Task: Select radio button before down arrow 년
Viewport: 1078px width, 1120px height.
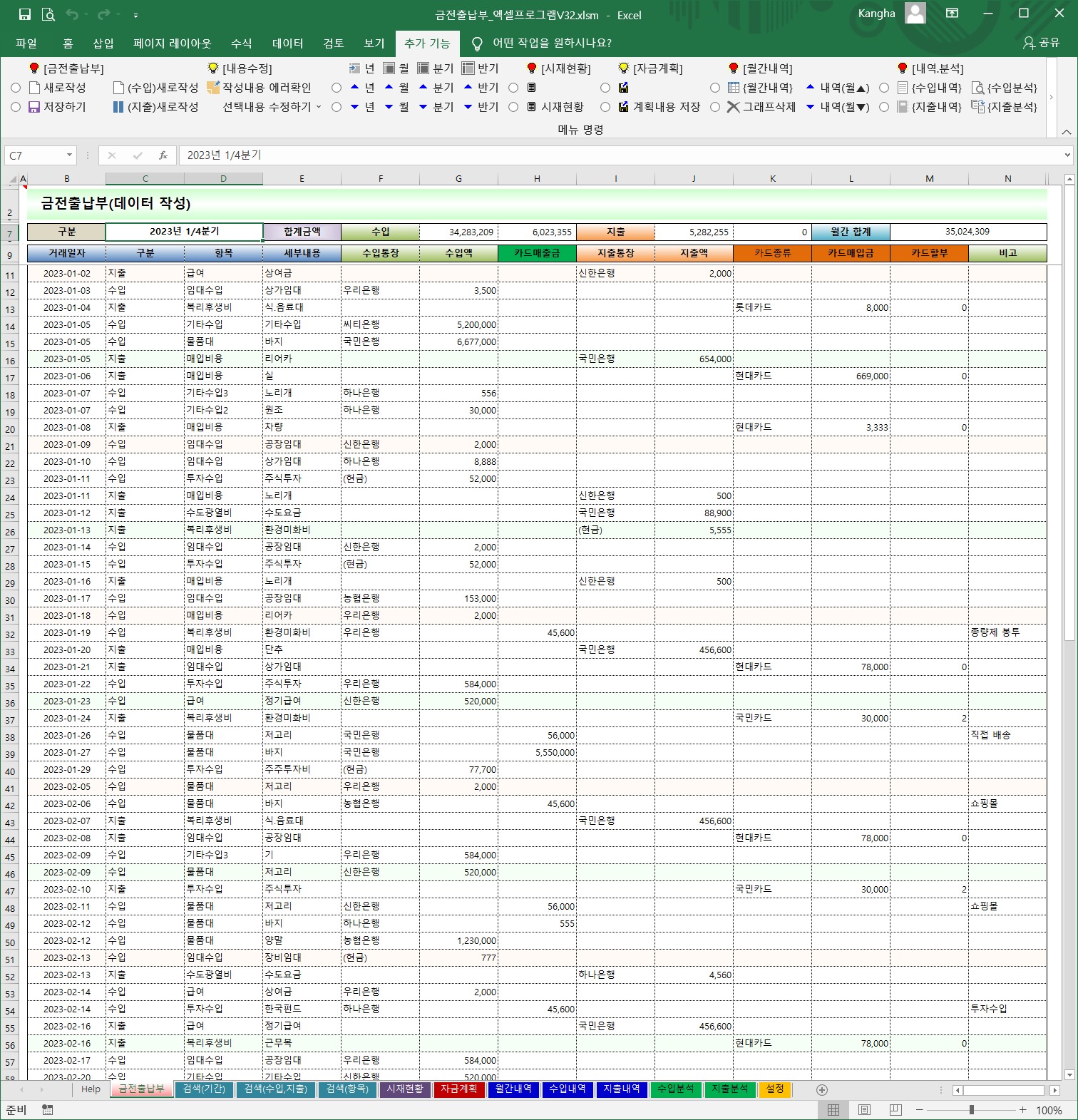Action: pyautogui.click(x=337, y=107)
